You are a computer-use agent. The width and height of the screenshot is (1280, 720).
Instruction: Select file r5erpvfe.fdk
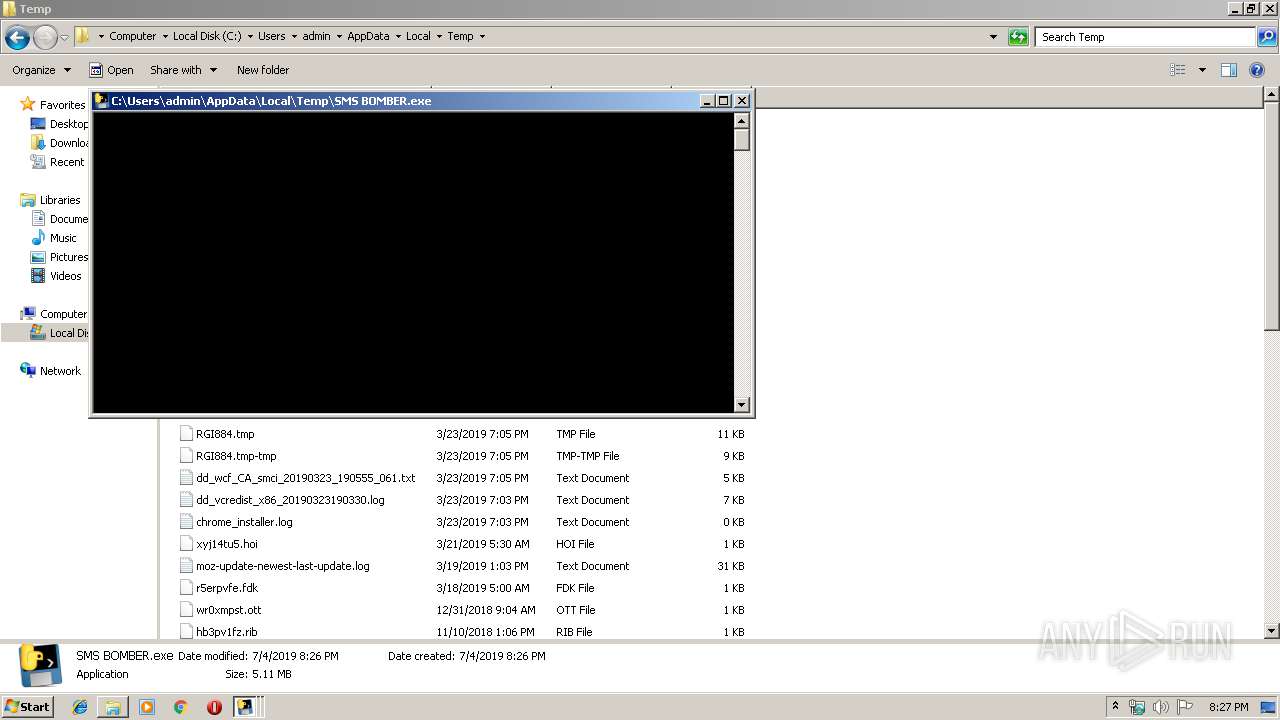point(227,588)
